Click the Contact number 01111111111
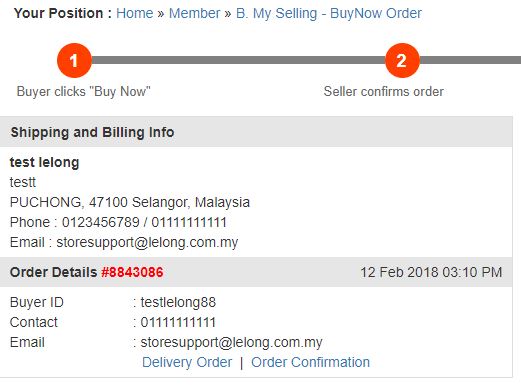 (178, 322)
